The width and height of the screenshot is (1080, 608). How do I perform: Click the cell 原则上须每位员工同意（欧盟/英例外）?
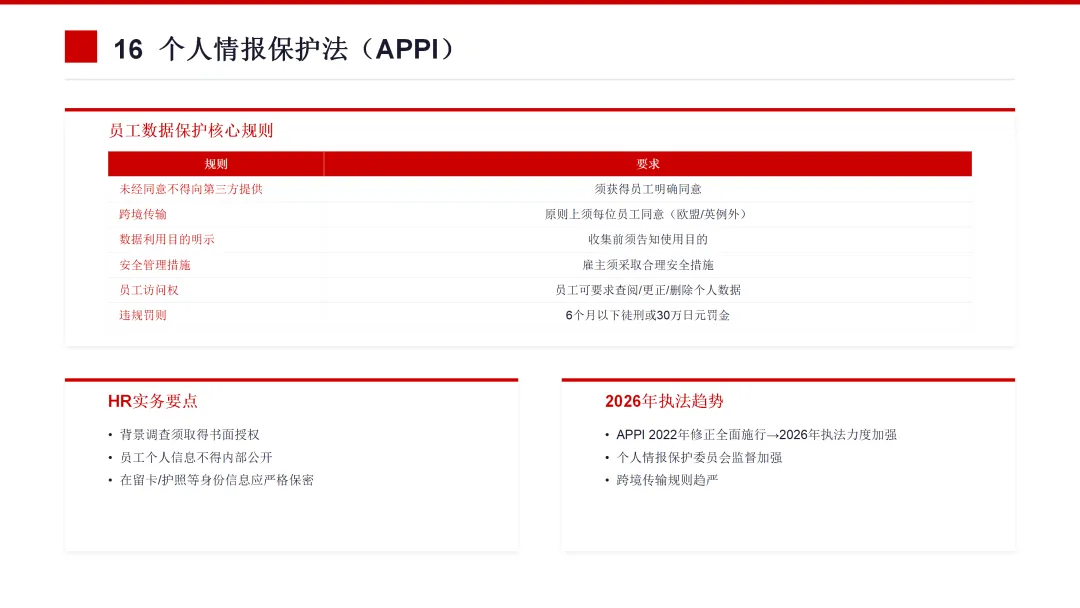pyautogui.click(x=647, y=214)
